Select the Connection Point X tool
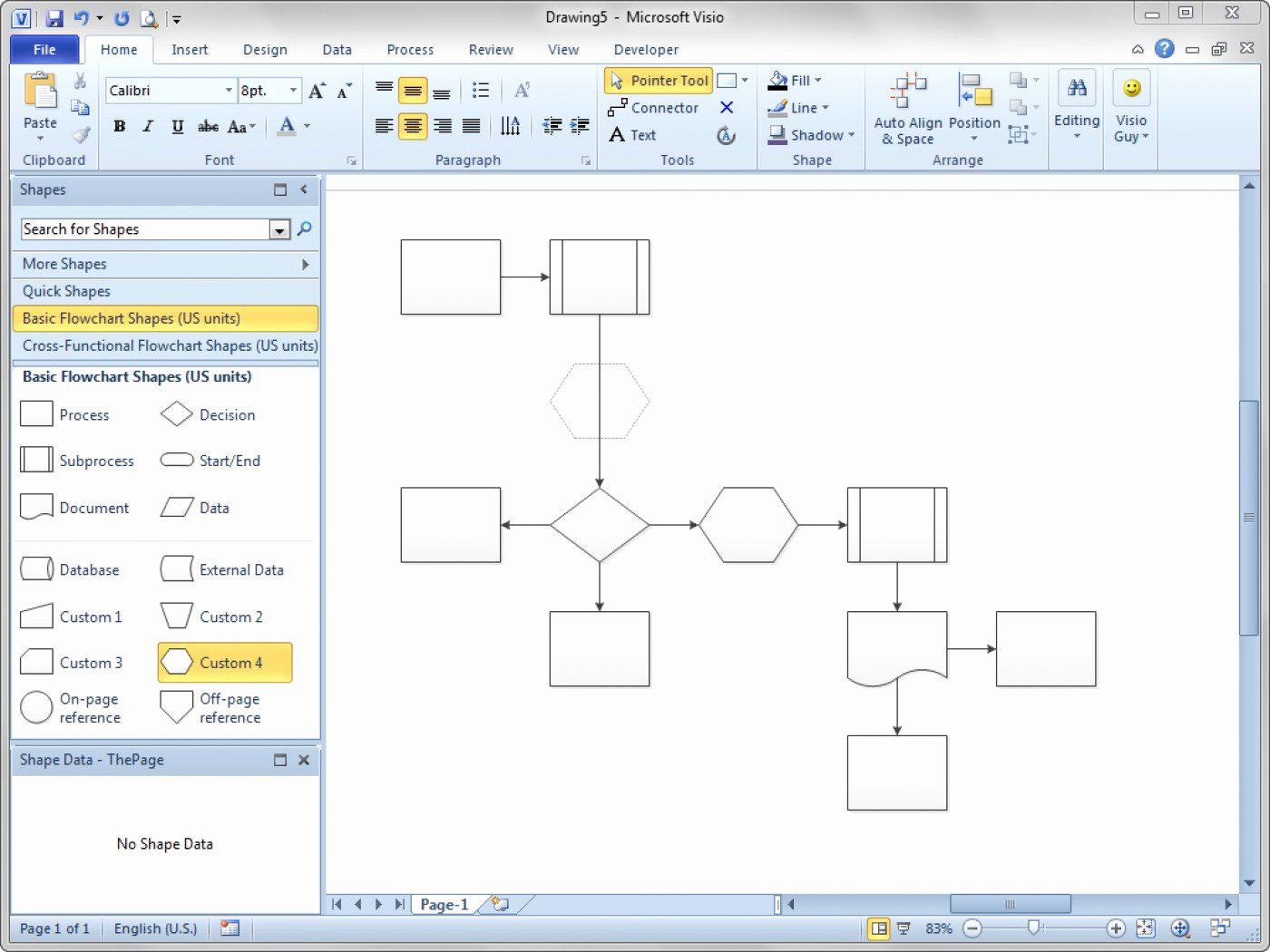Screen dimensions: 1270x952 [727, 108]
